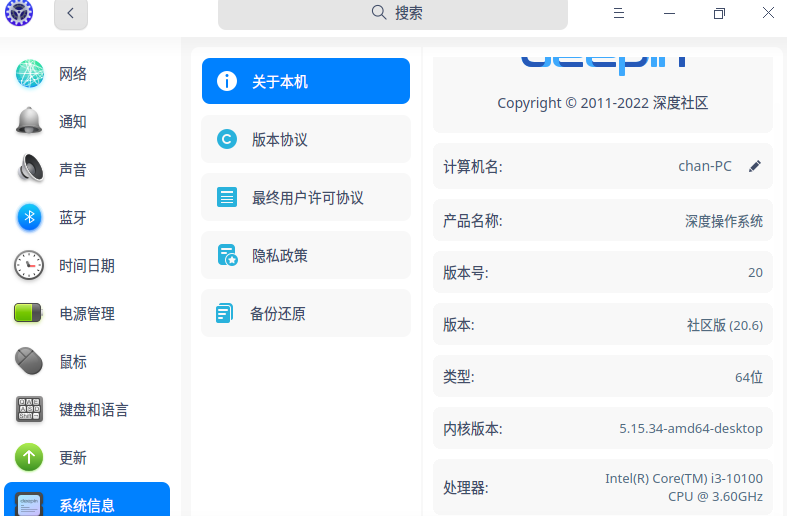Click the 版本号 label
787x516 pixels.
point(465,273)
